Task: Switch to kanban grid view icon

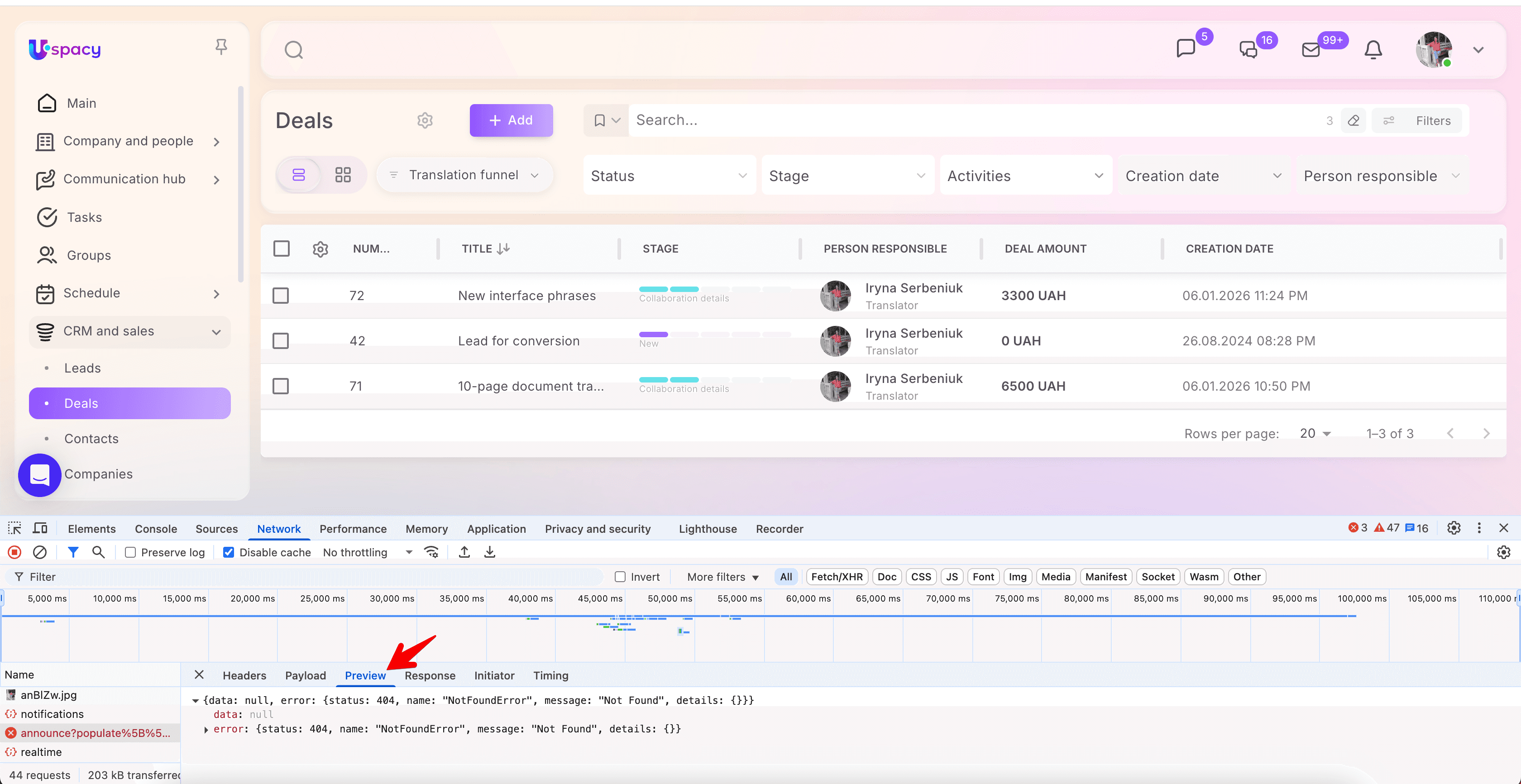Action: 343,175
